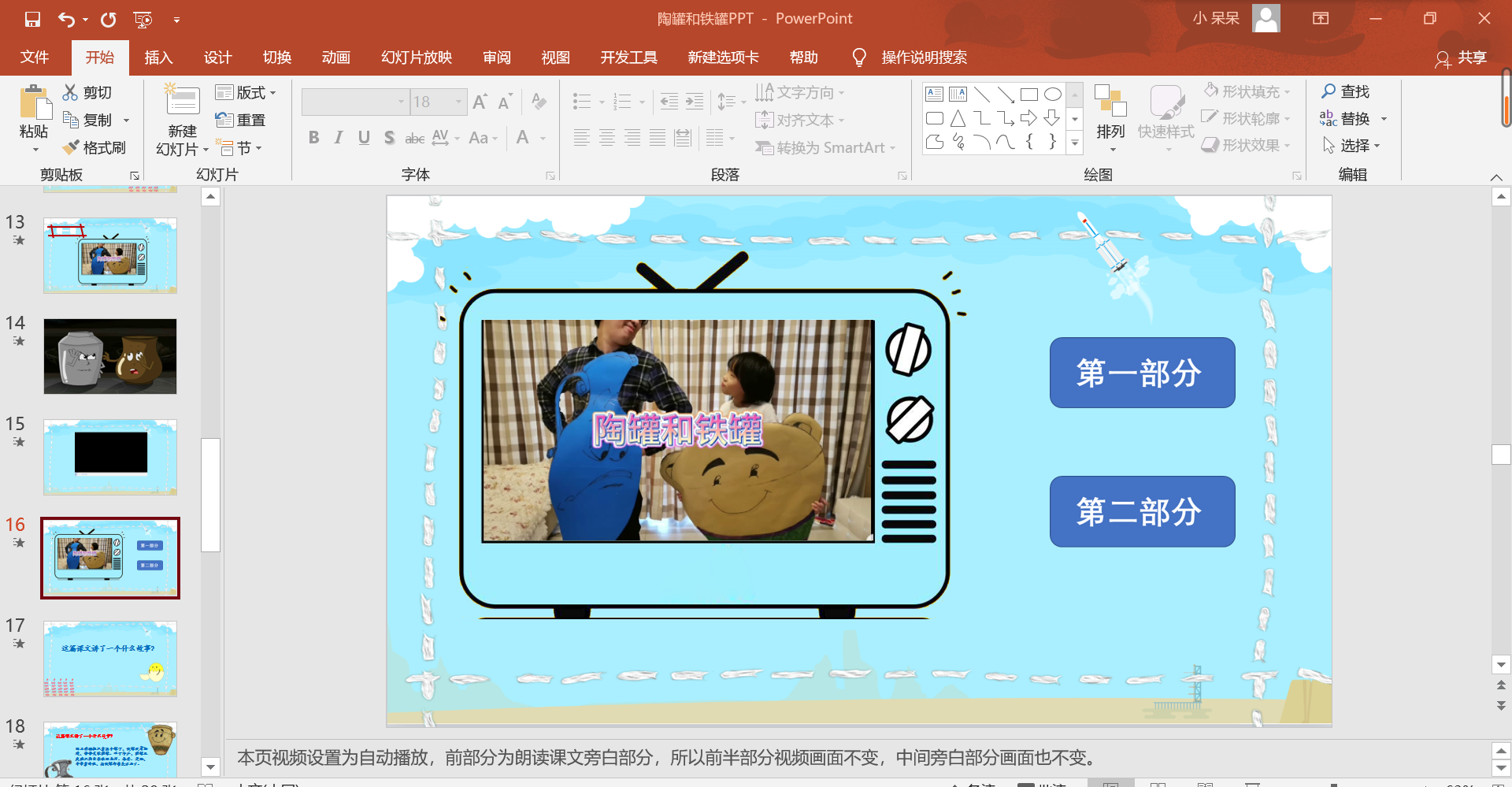Image resolution: width=1512 pixels, height=787 pixels.
Task: Select the oval shape in gallery
Action: pyautogui.click(x=1053, y=95)
